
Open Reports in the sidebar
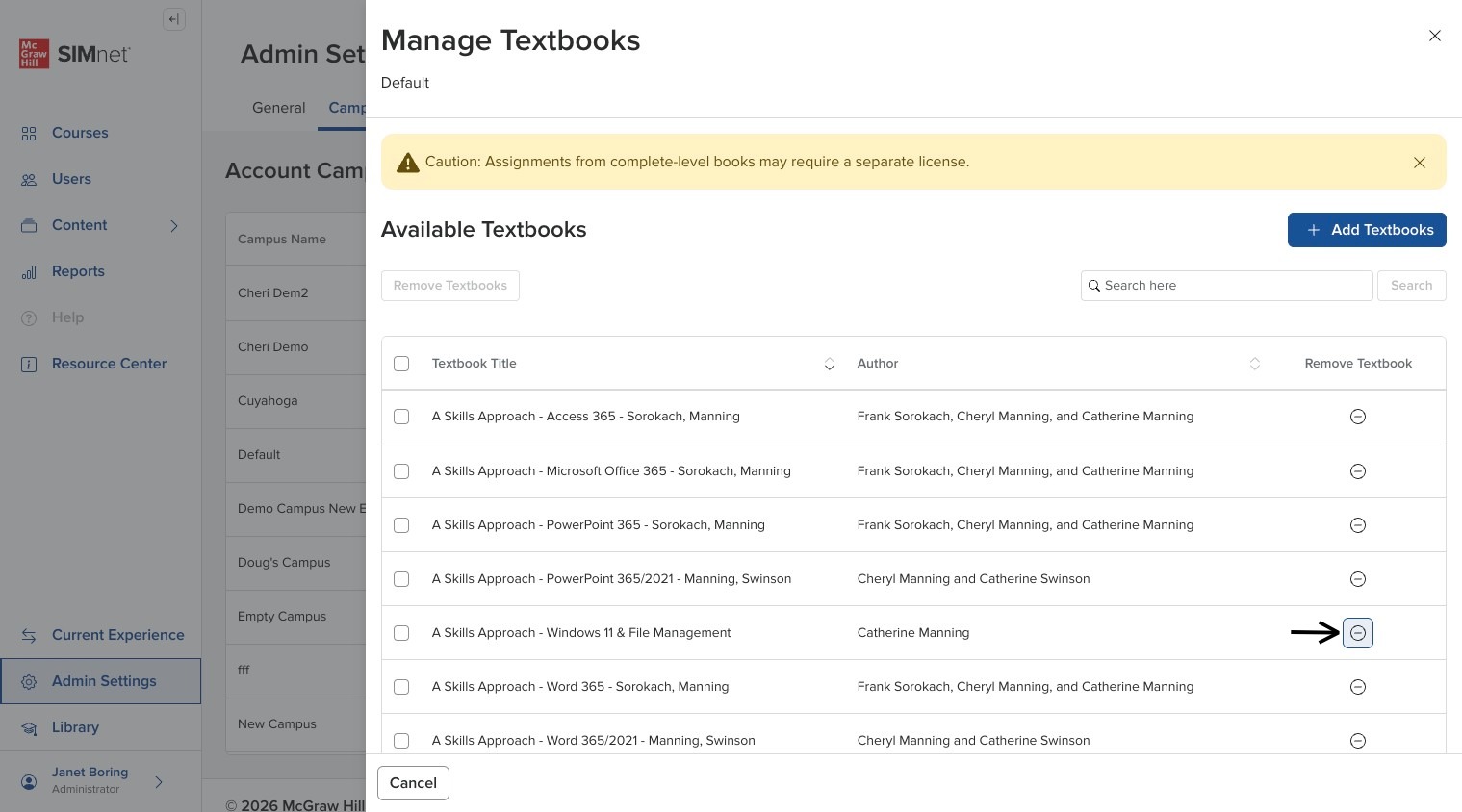(78, 271)
